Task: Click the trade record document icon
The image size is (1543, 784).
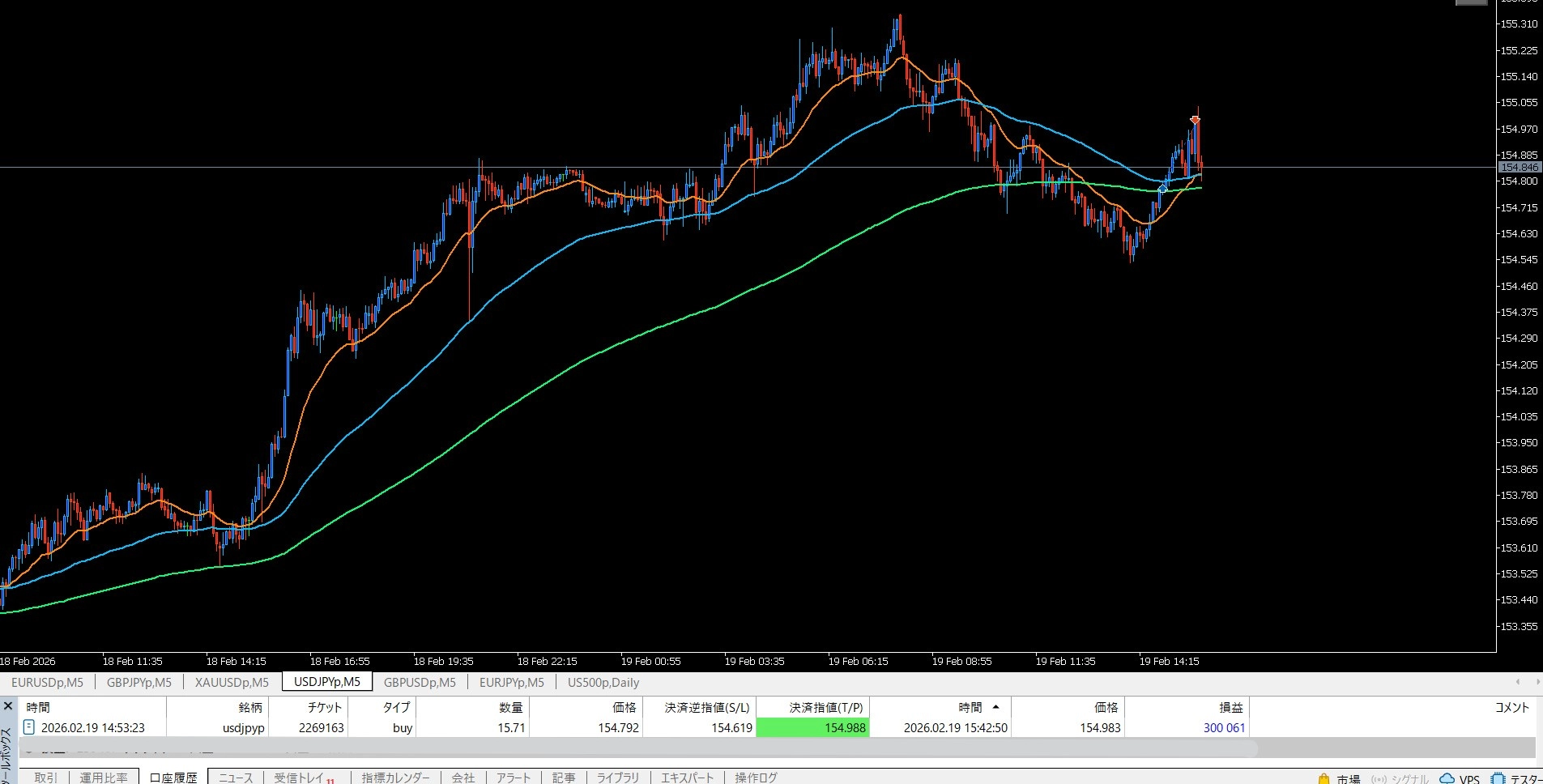Action: coord(29,727)
